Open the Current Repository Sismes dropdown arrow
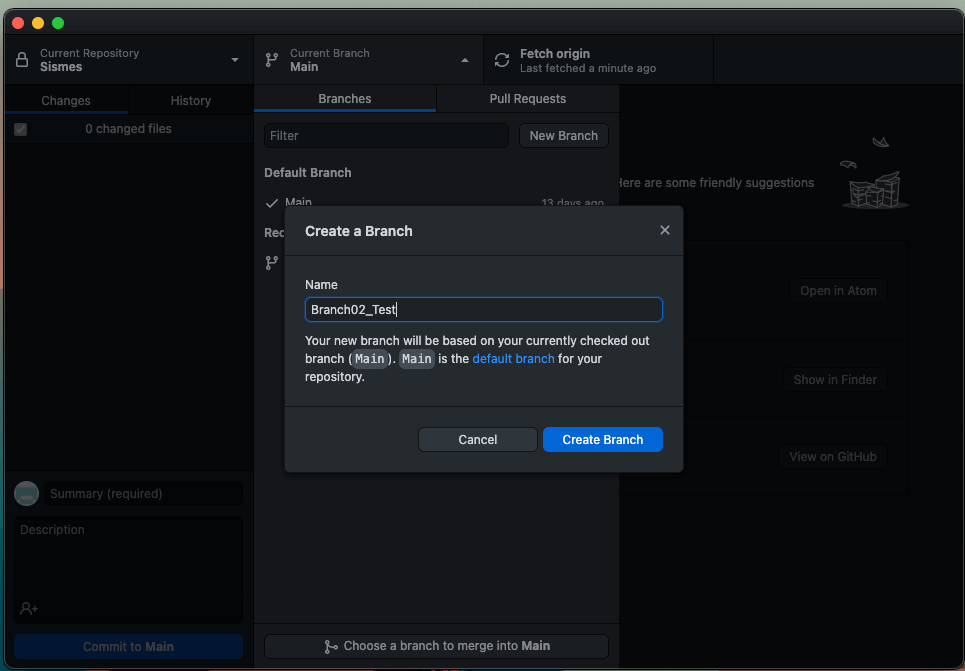The height and width of the screenshot is (671, 965). tap(234, 60)
